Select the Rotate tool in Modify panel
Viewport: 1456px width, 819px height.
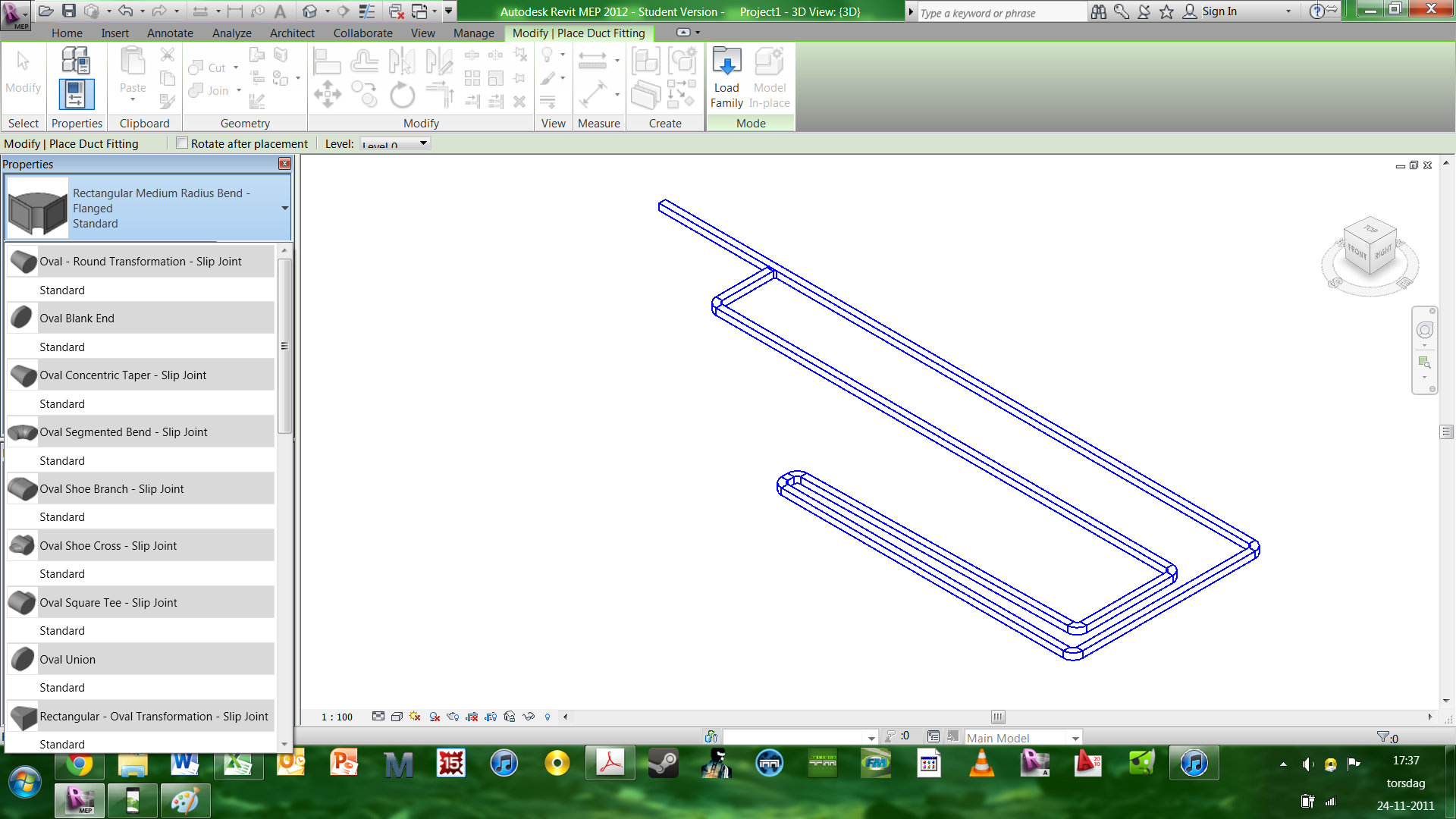click(402, 96)
